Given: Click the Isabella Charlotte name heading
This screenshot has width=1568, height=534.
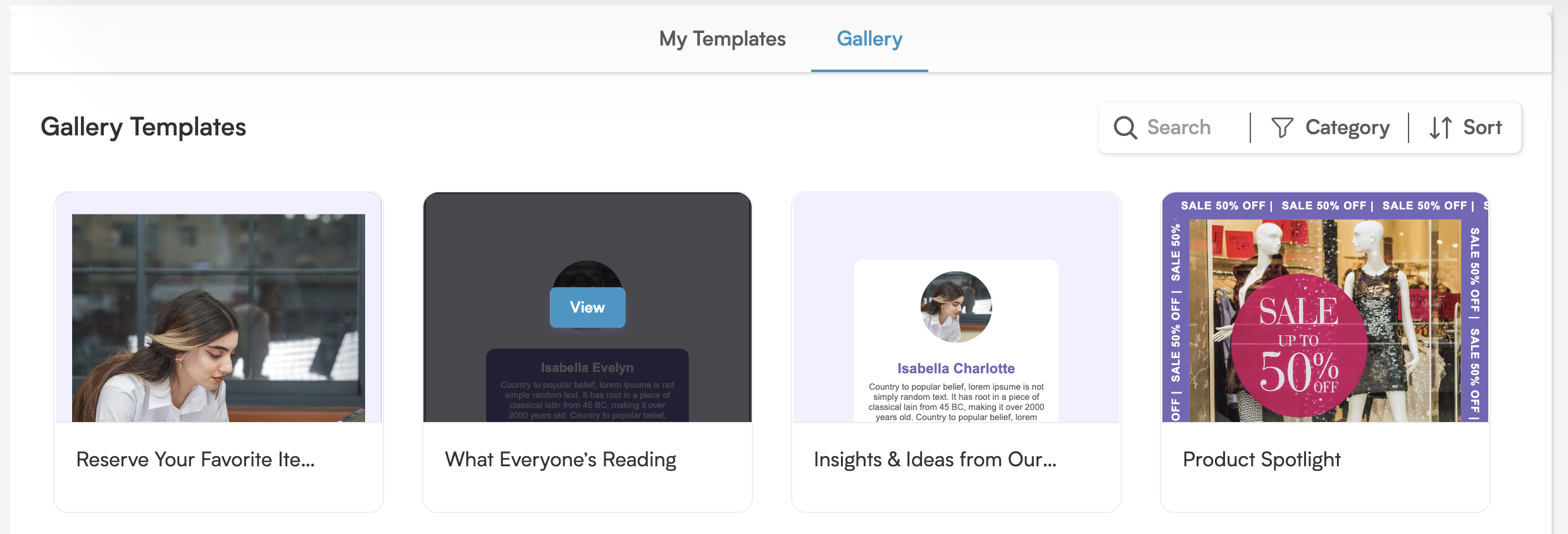Looking at the screenshot, I should click(956, 368).
